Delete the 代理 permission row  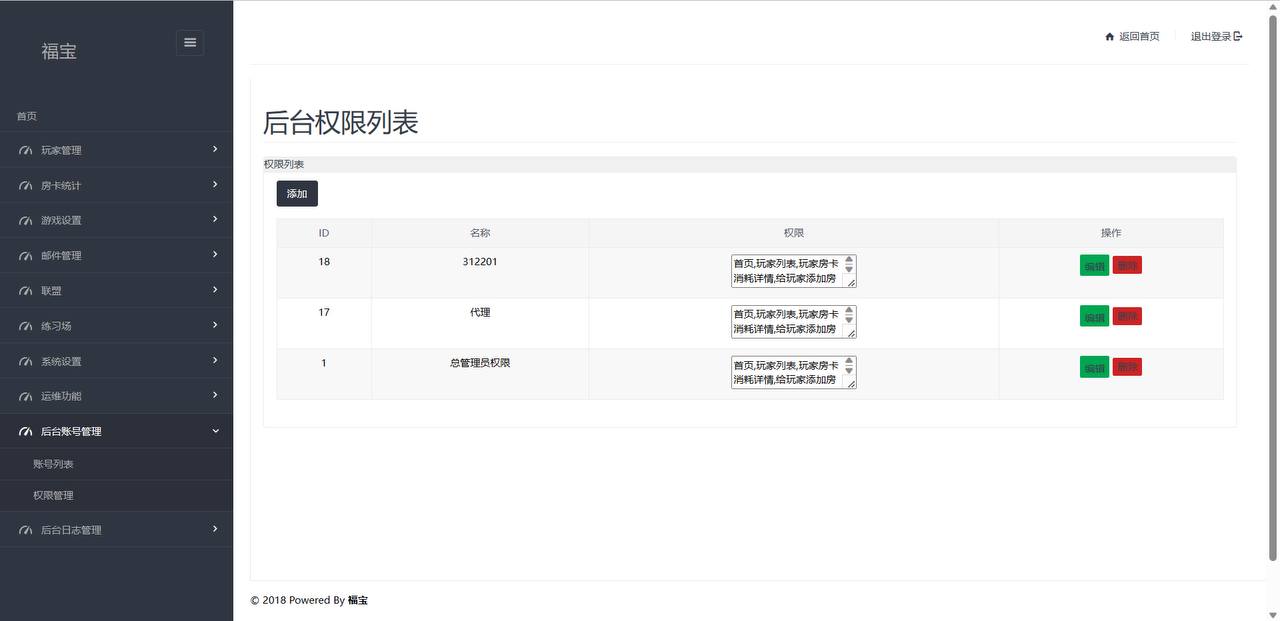[x=1127, y=316]
